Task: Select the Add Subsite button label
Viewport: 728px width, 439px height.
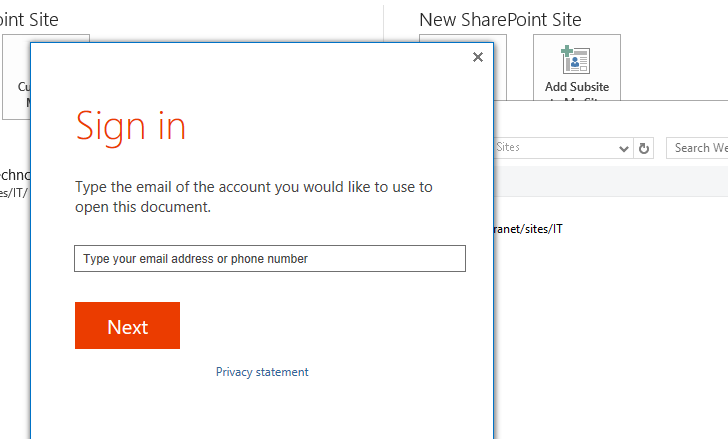Action: coord(576,87)
